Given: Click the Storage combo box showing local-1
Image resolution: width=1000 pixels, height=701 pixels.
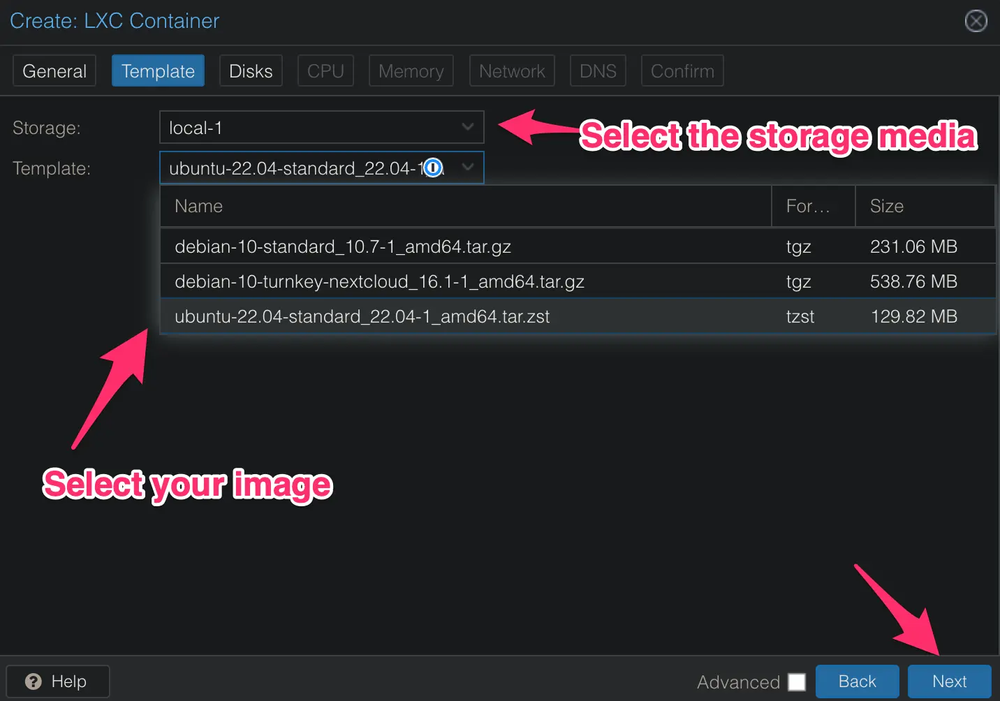Looking at the screenshot, I should pyautogui.click(x=321, y=128).
